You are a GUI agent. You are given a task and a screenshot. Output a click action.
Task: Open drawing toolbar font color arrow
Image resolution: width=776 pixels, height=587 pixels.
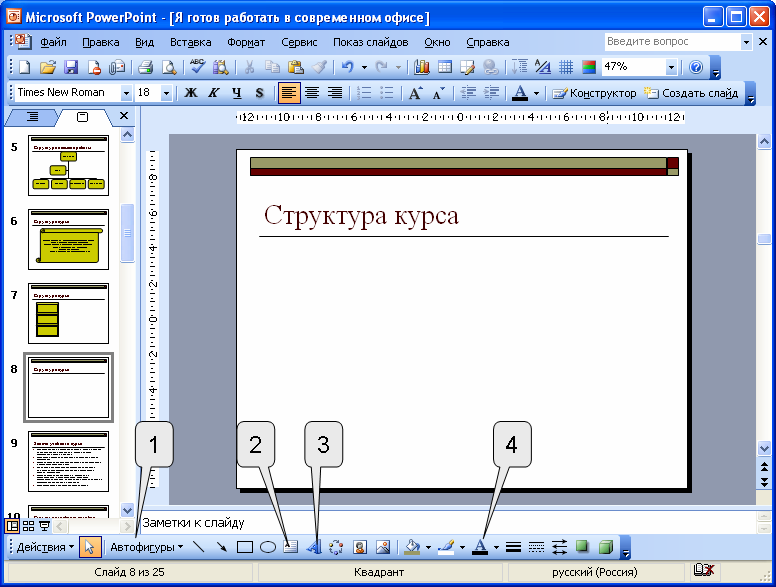(496, 547)
